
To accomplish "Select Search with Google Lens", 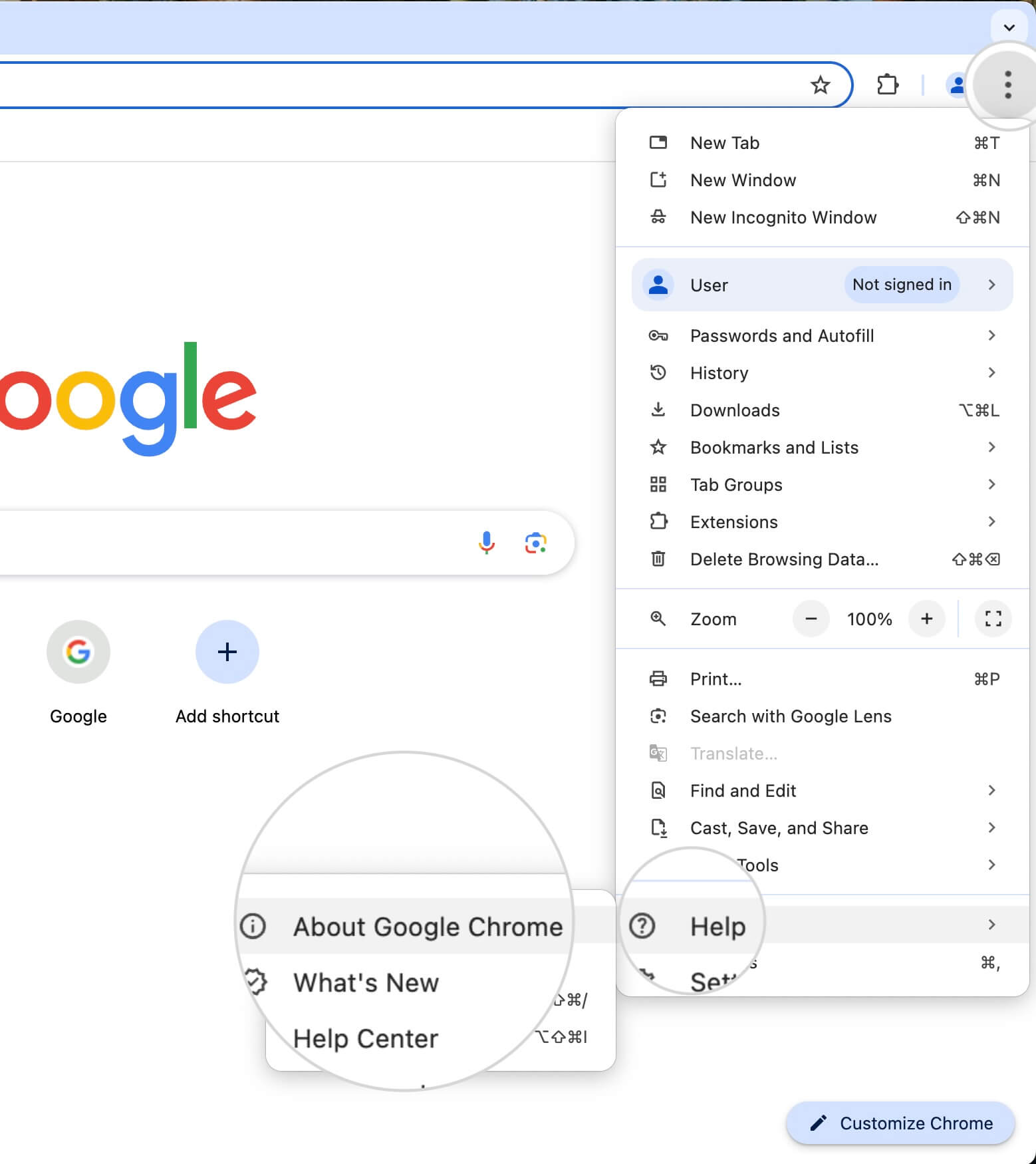I will 823,716.
